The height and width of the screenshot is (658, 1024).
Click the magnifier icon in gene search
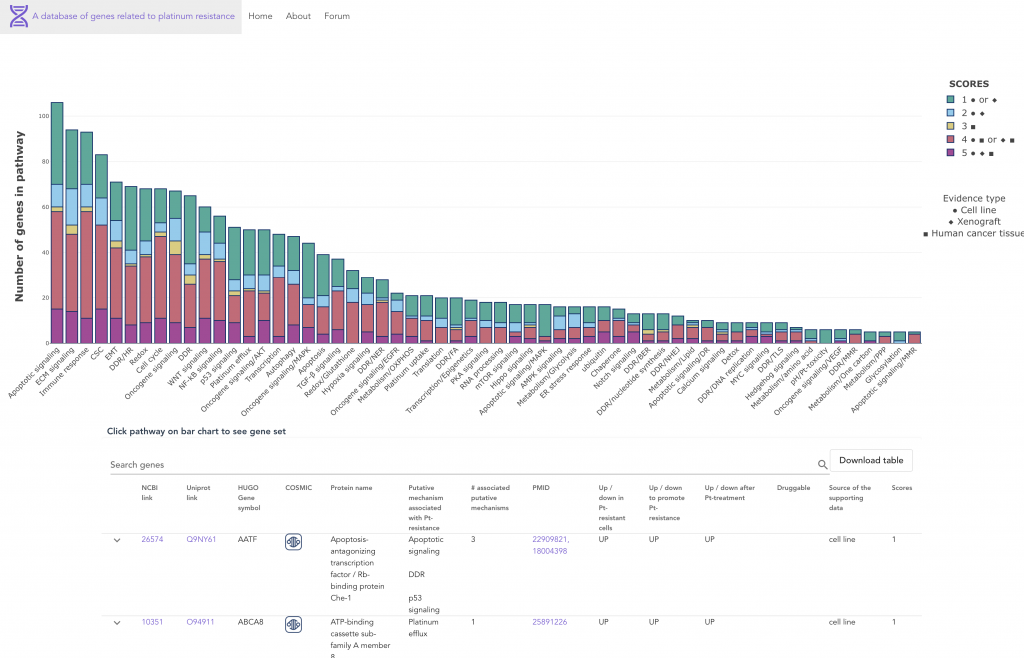823,465
